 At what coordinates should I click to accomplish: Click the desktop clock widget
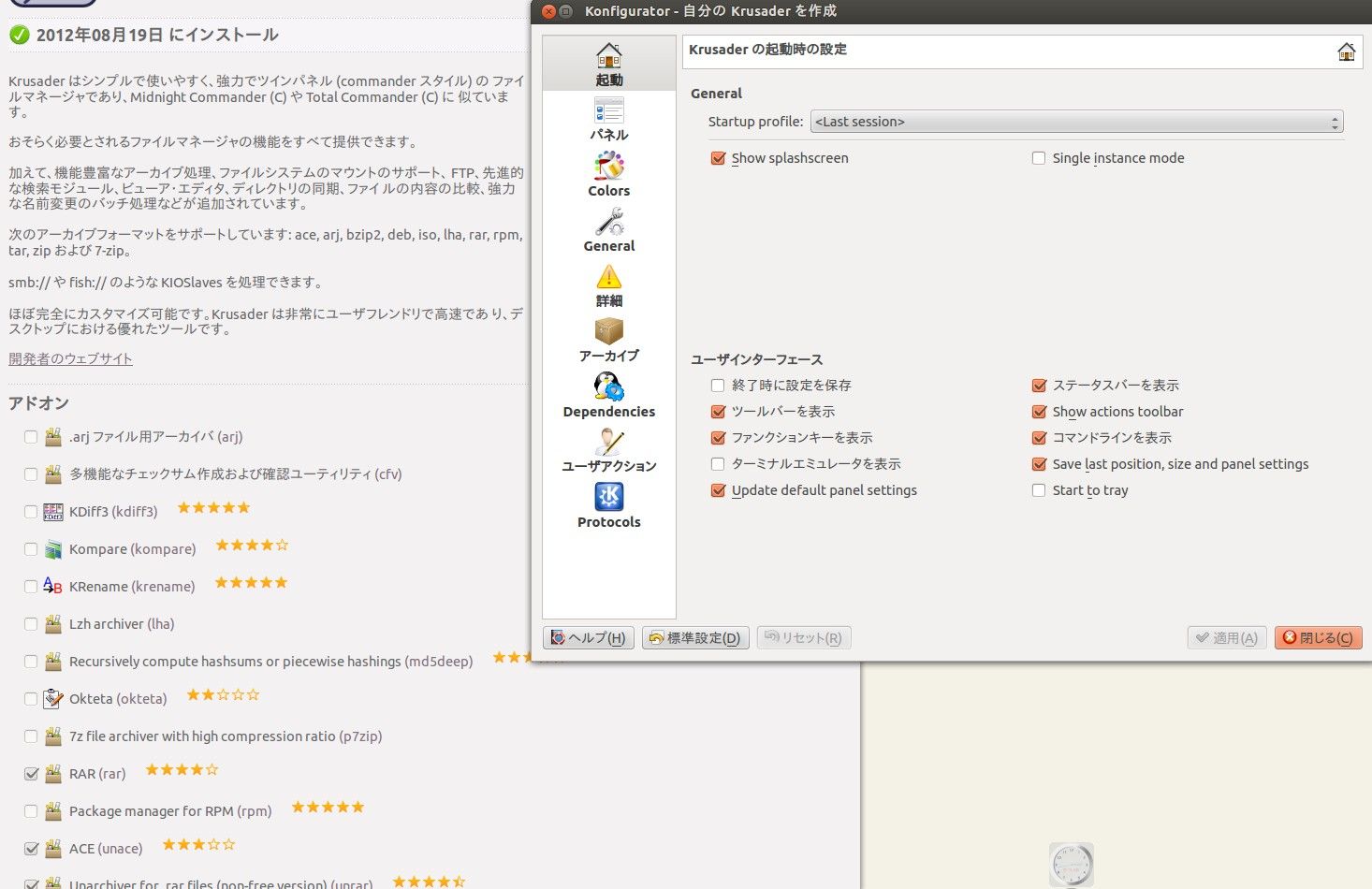[1072, 865]
